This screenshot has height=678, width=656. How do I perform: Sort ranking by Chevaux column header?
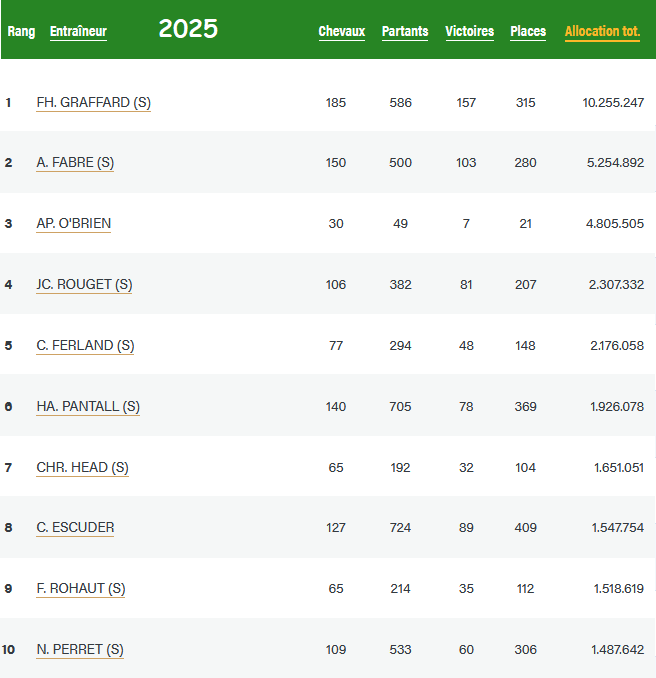coord(341,31)
